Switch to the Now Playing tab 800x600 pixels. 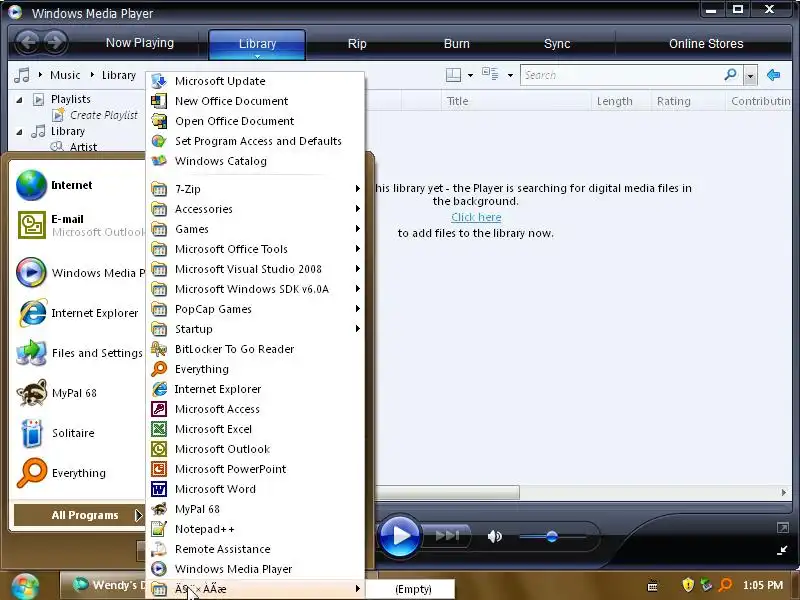click(140, 43)
